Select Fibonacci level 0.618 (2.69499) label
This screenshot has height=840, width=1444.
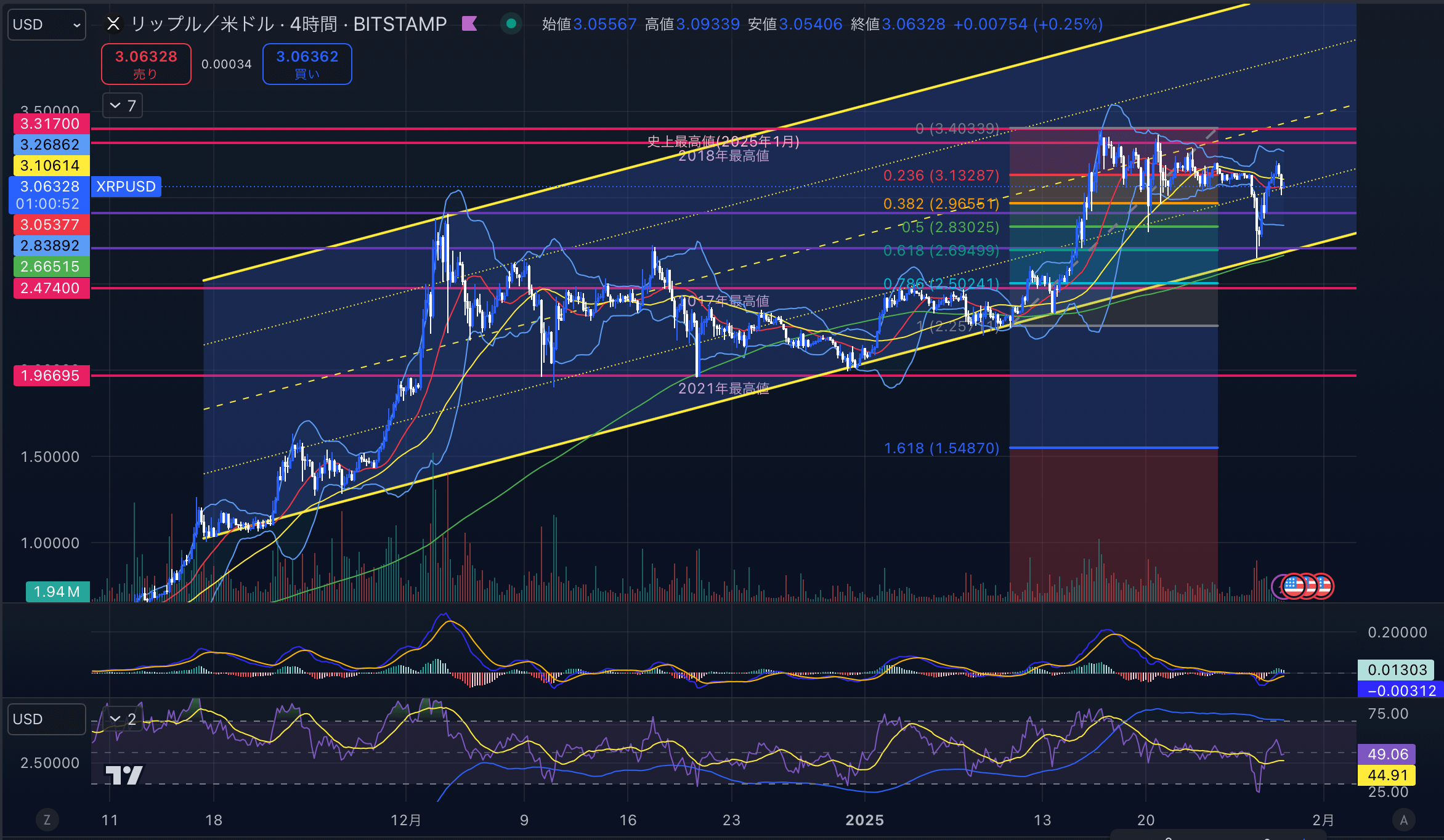tap(941, 251)
